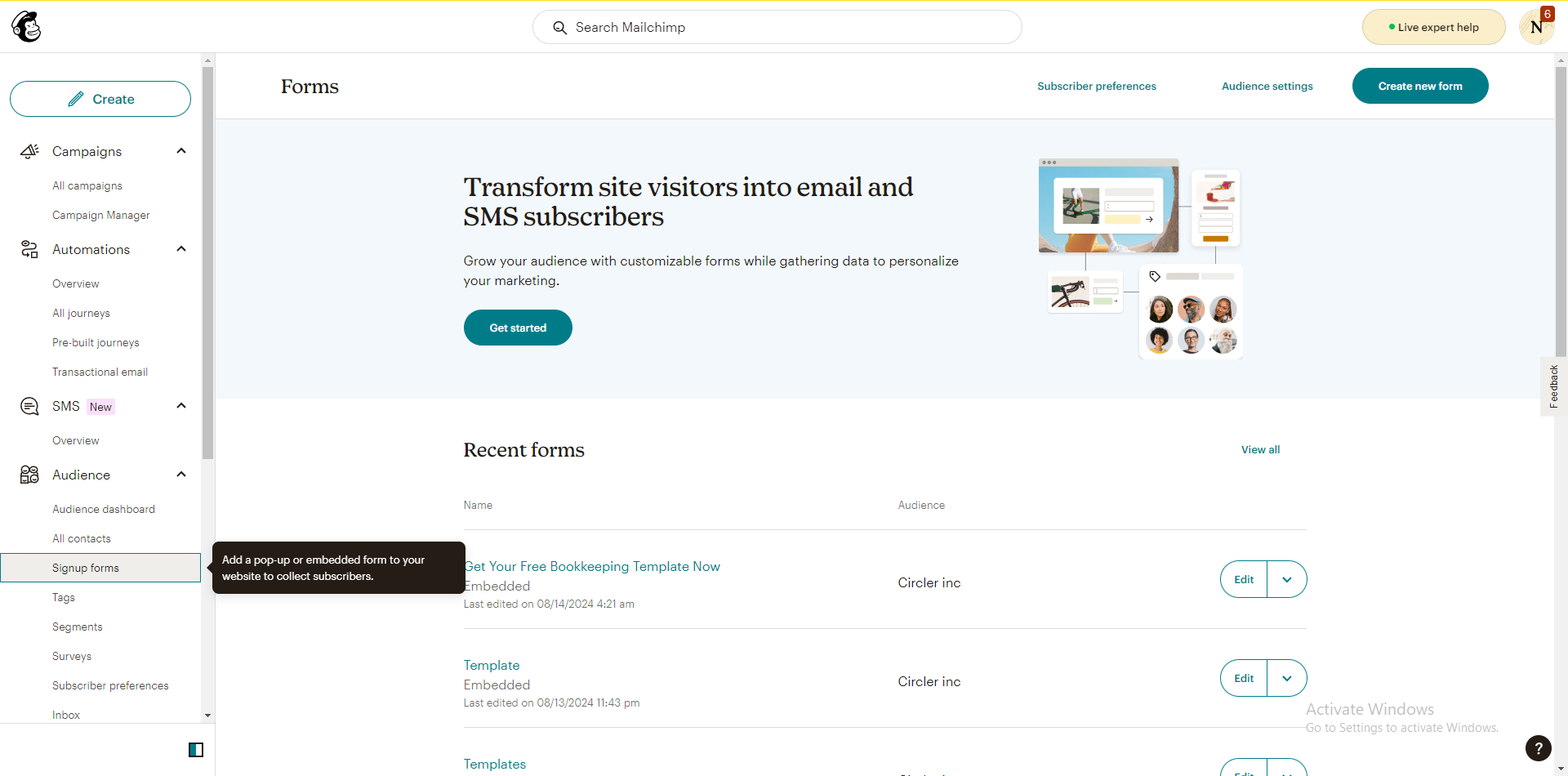Collapse the Automations section chevron

point(181,249)
